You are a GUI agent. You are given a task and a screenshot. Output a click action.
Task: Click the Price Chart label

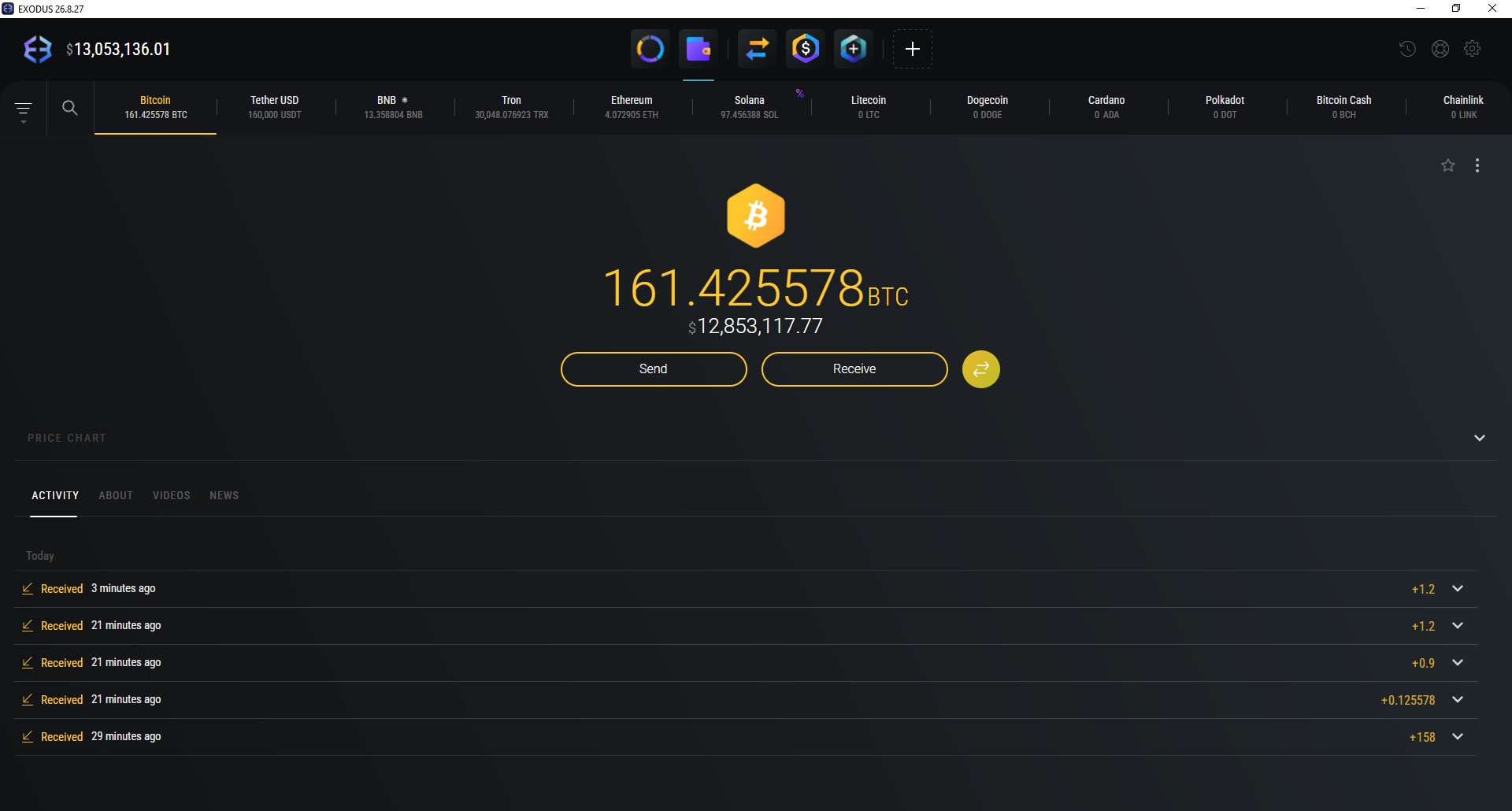[x=67, y=438]
